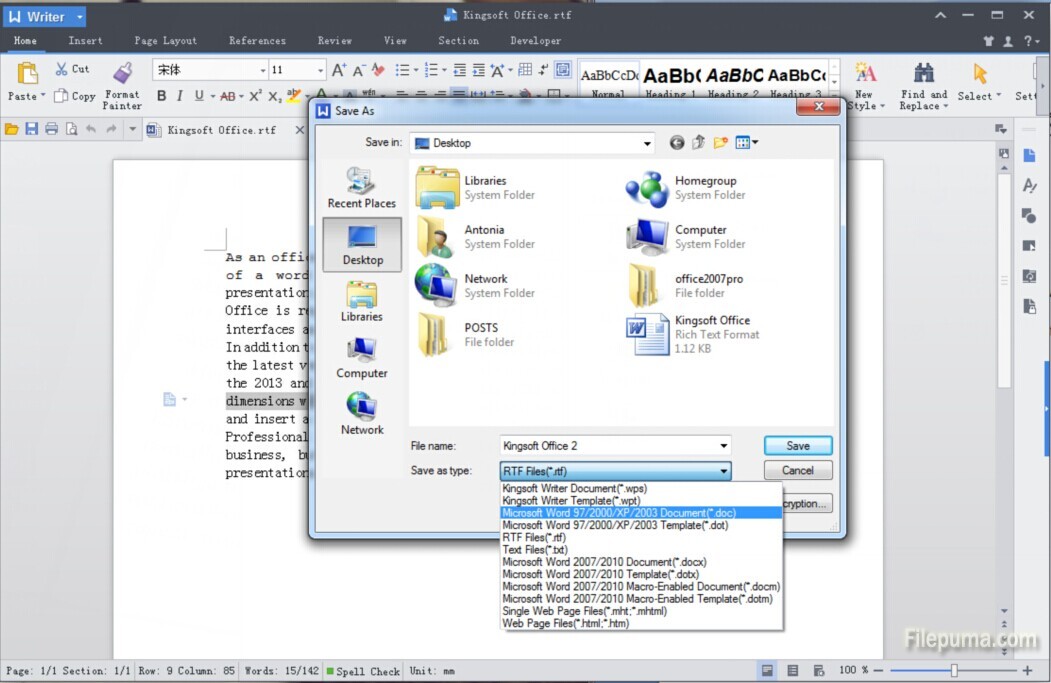Click the Italic formatting icon
Screen dimensions: 1051x683
pyautogui.click(x=180, y=96)
